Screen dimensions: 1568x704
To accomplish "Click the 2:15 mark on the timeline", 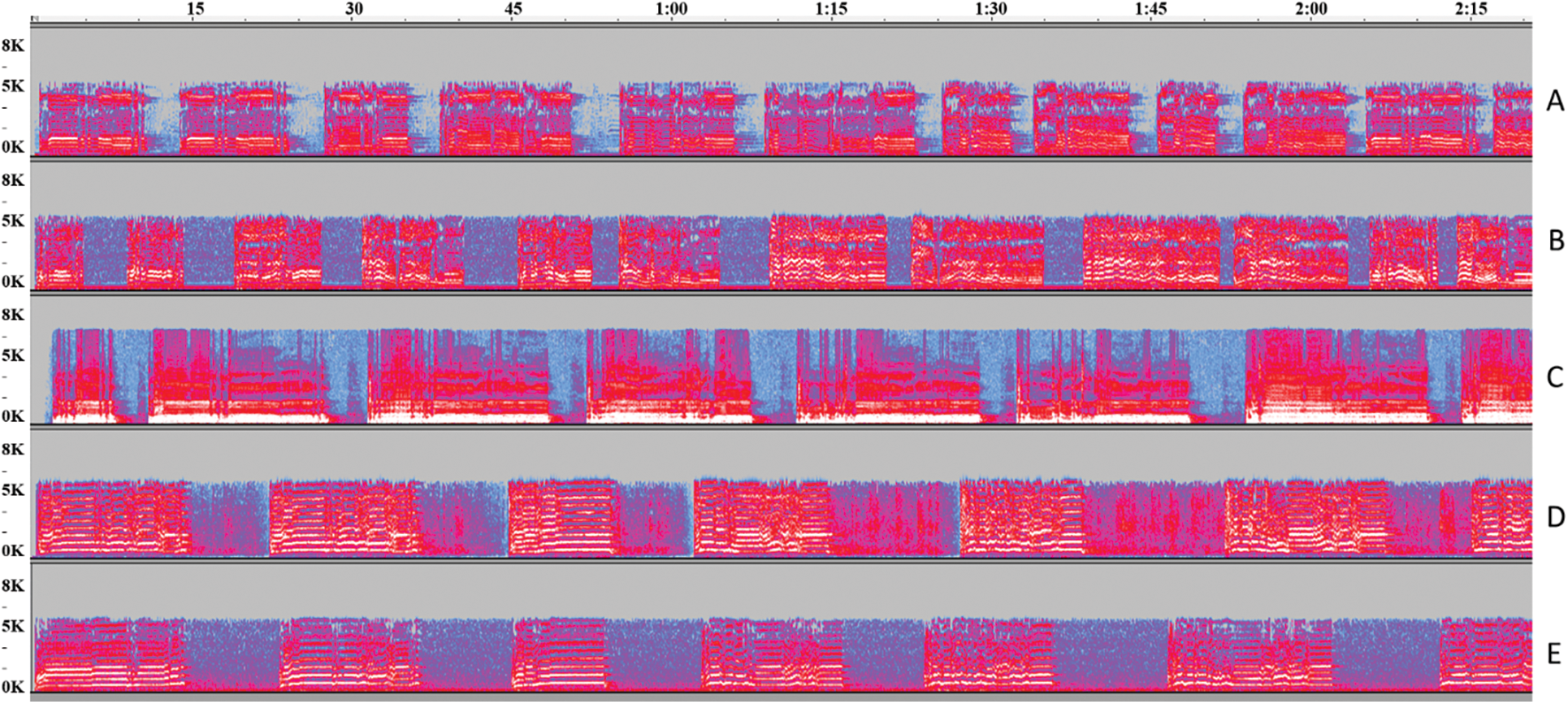I will tap(1471, 9).
